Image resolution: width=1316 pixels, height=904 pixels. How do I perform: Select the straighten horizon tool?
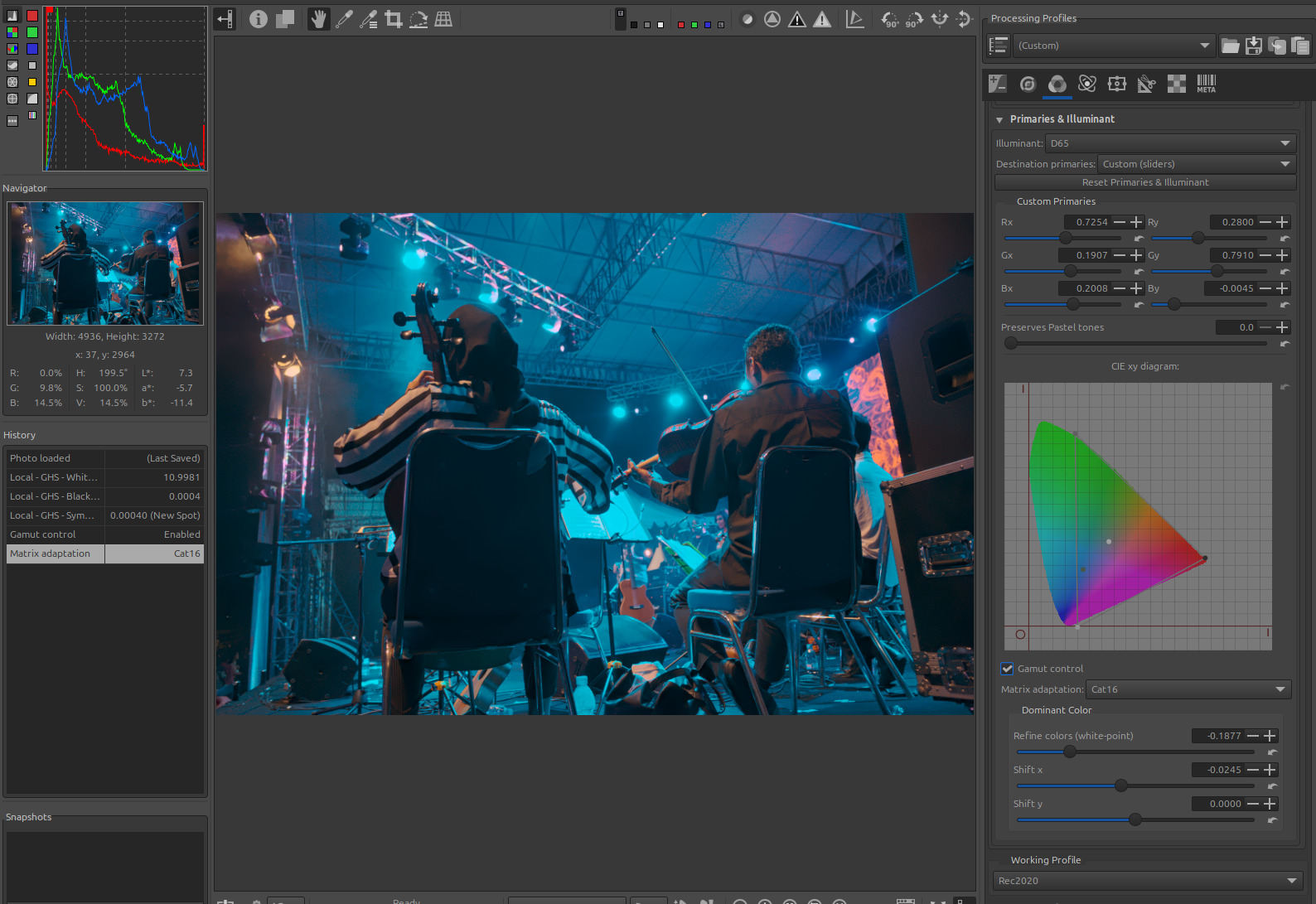419,19
